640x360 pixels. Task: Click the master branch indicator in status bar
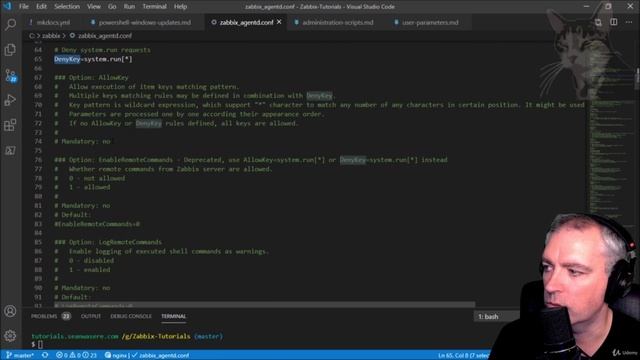click(x=20, y=356)
